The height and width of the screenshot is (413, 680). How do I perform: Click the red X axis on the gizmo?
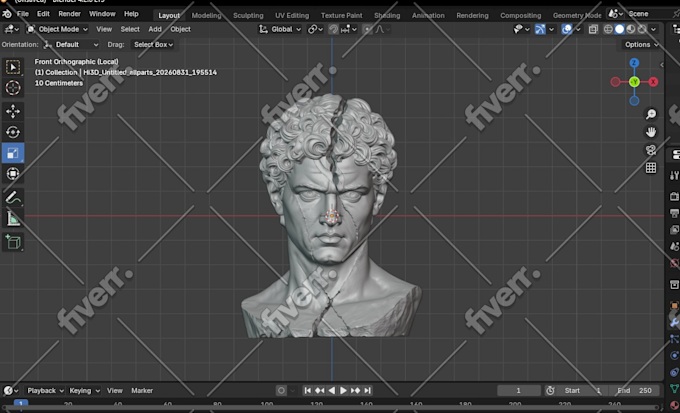click(653, 82)
